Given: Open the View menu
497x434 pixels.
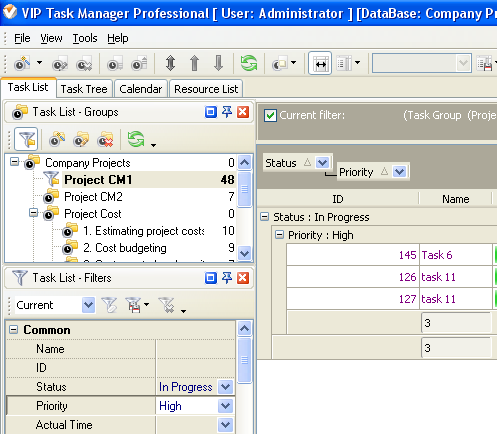Looking at the screenshot, I should tap(51, 38).
